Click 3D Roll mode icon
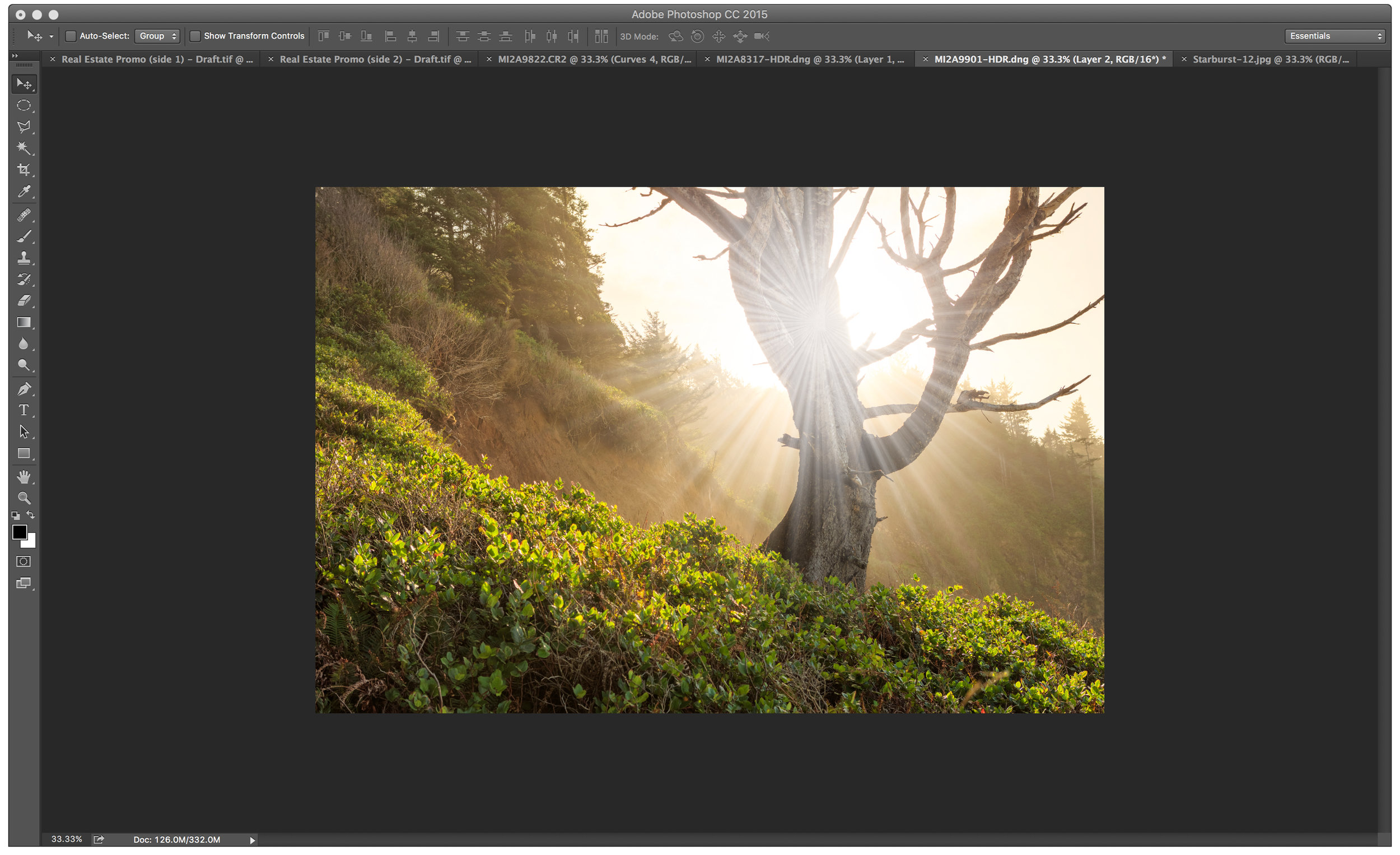 click(x=697, y=36)
